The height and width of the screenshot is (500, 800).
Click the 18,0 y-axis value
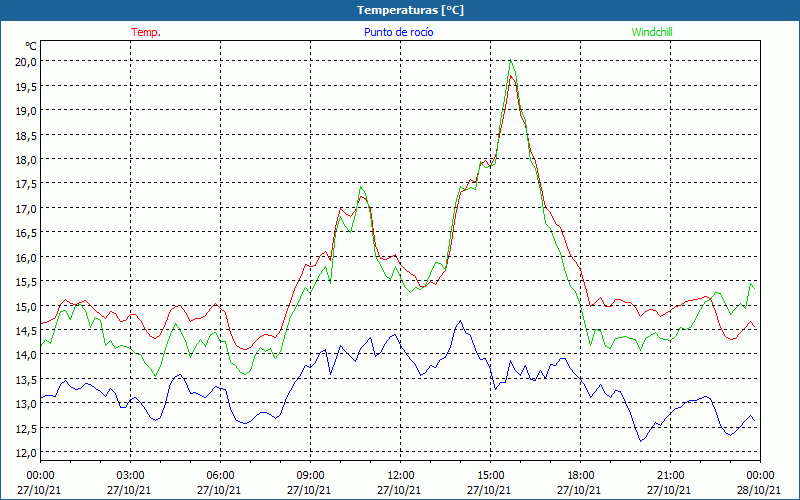click(27, 160)
